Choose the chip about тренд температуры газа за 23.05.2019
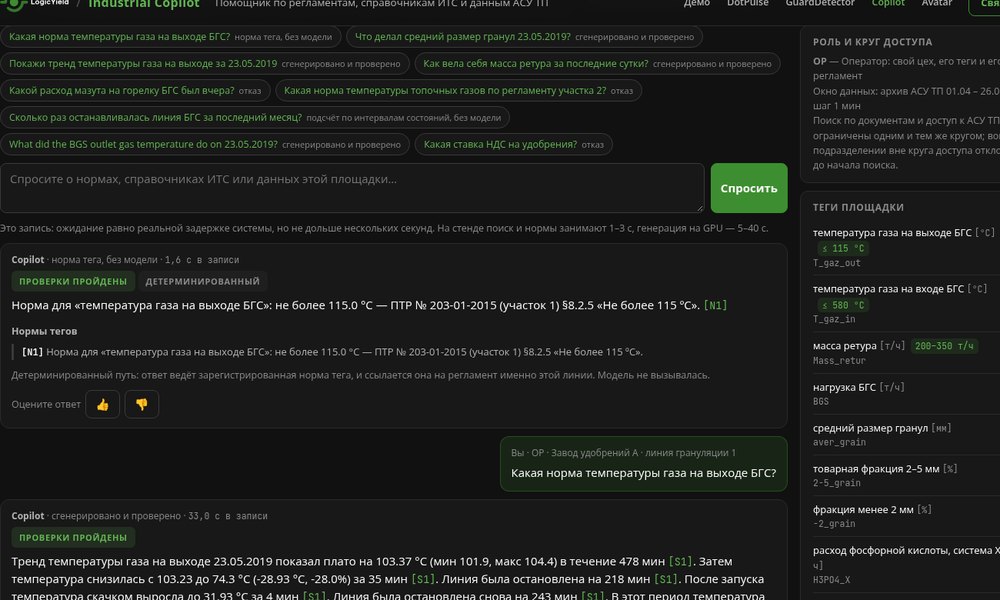The width and height of the screenshot is (1000, 600). pyautogui.click(x=205, y=64)
